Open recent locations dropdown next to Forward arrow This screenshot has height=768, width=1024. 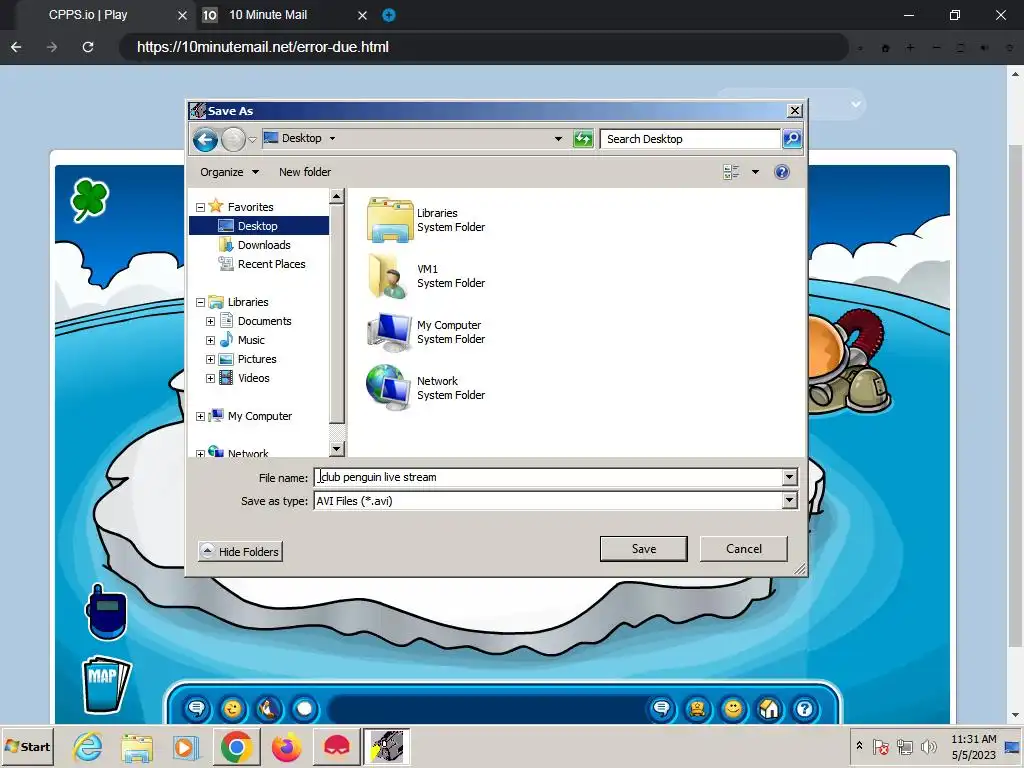tap(252, 140)
